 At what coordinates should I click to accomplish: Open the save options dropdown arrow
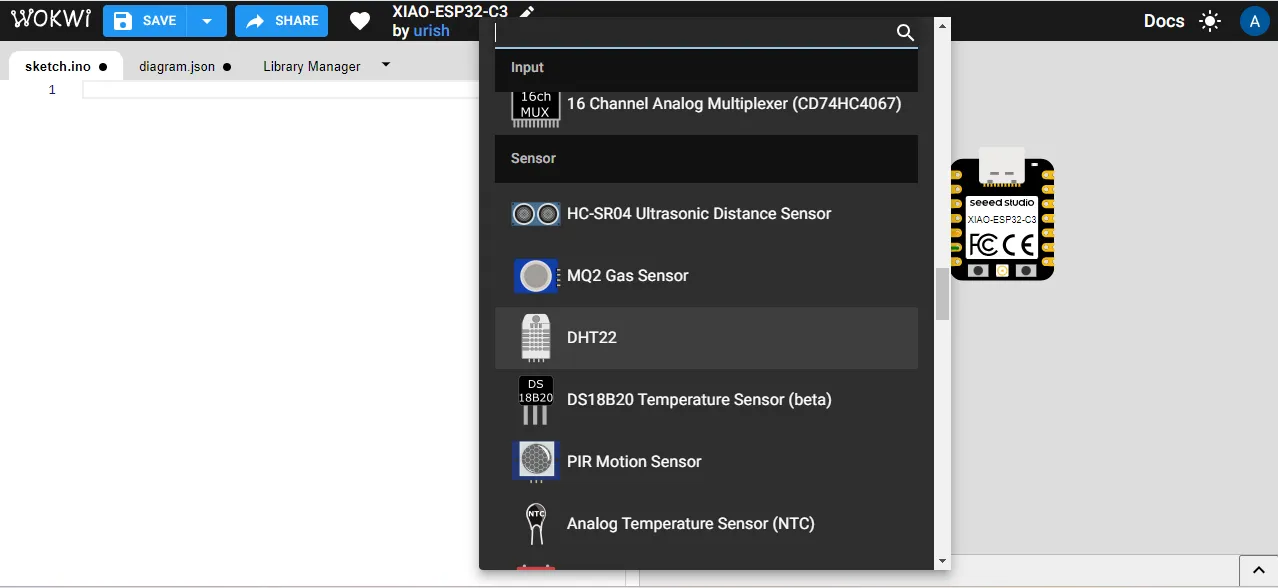(x=207, y=21)
